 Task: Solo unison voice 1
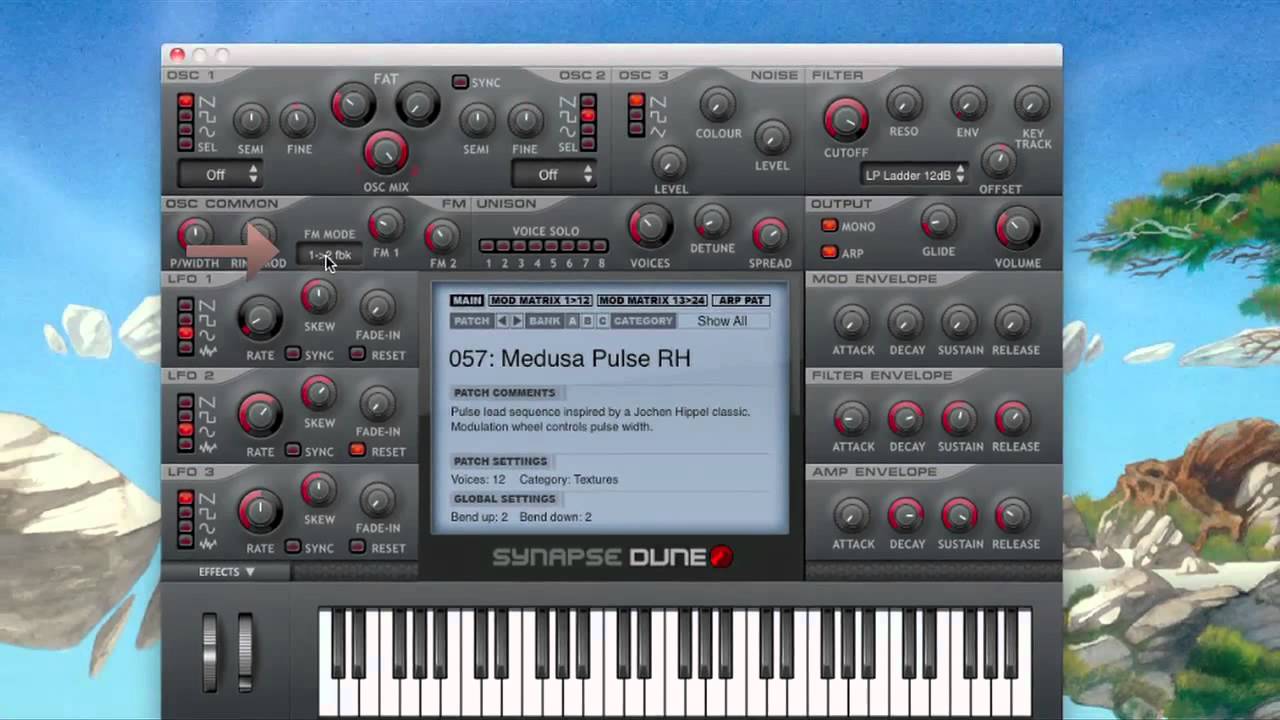(487, 246)
